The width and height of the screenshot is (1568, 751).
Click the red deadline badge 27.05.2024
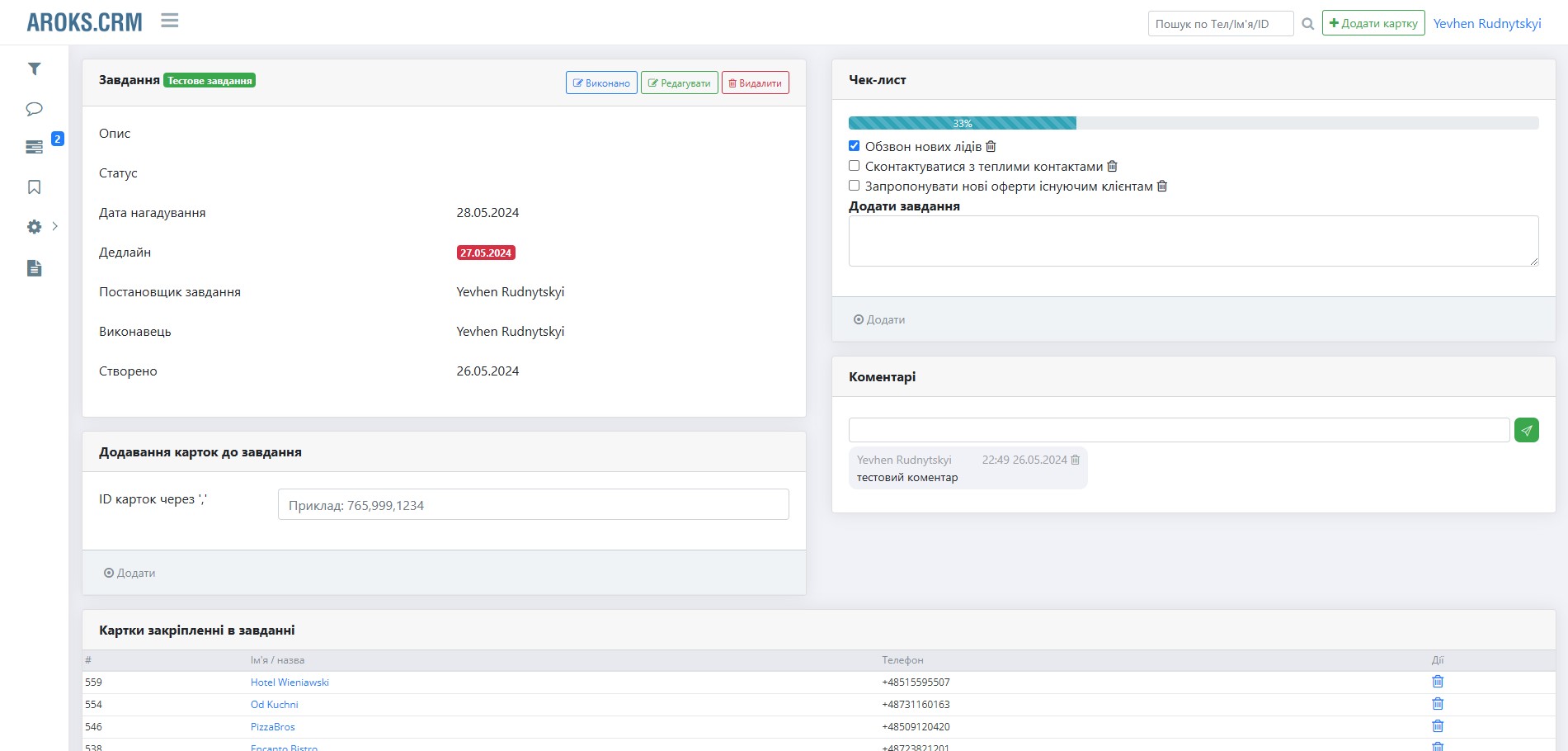[x=487, y=253]
